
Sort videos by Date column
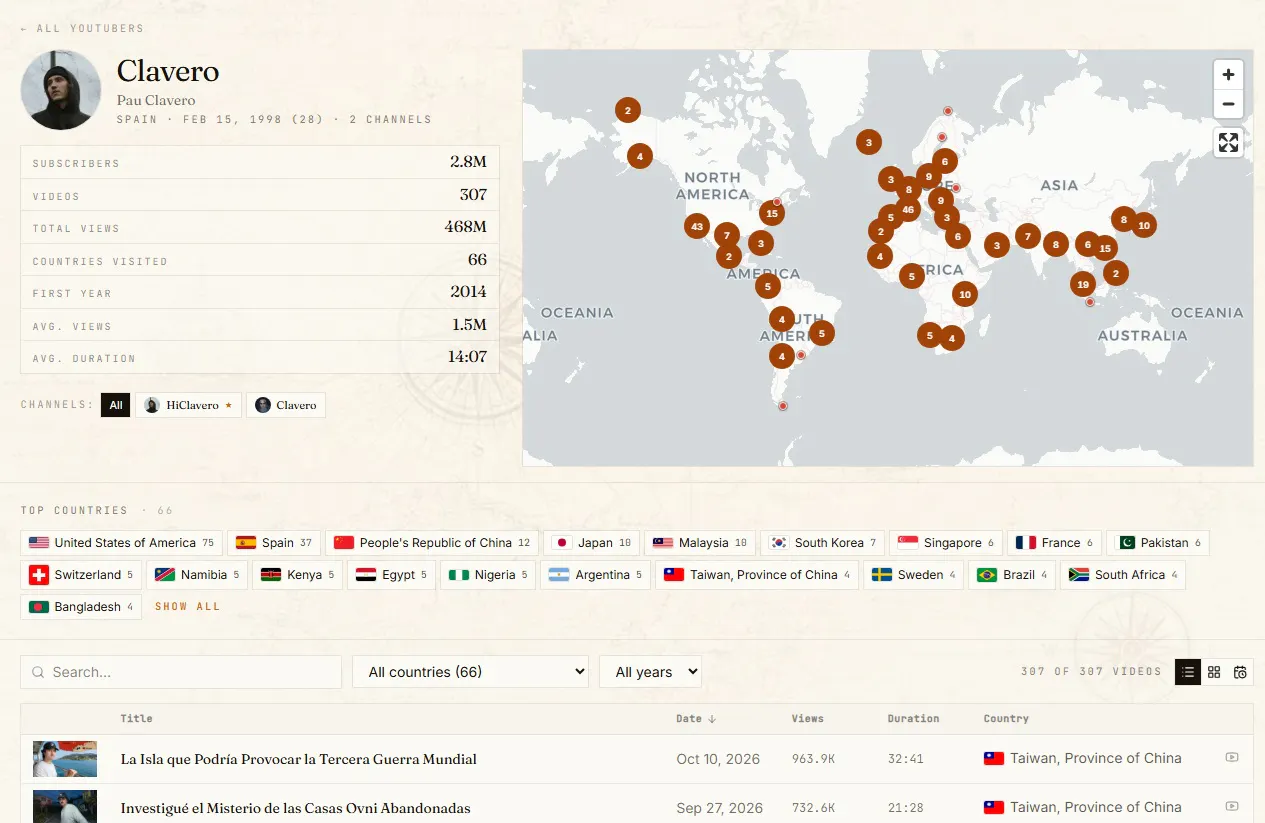(696, 719)
